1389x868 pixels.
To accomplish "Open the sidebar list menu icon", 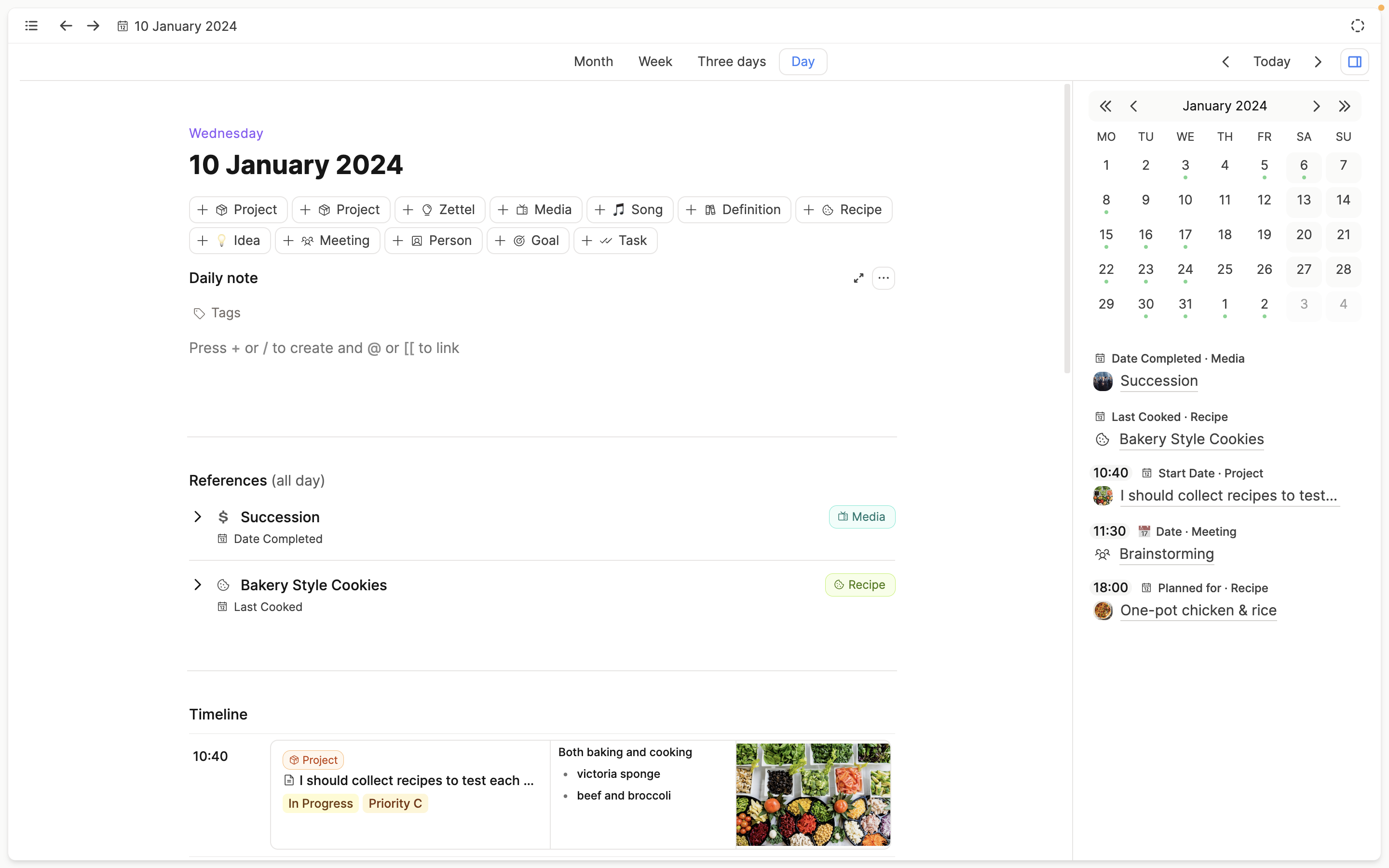I will [x=31, y=26].
